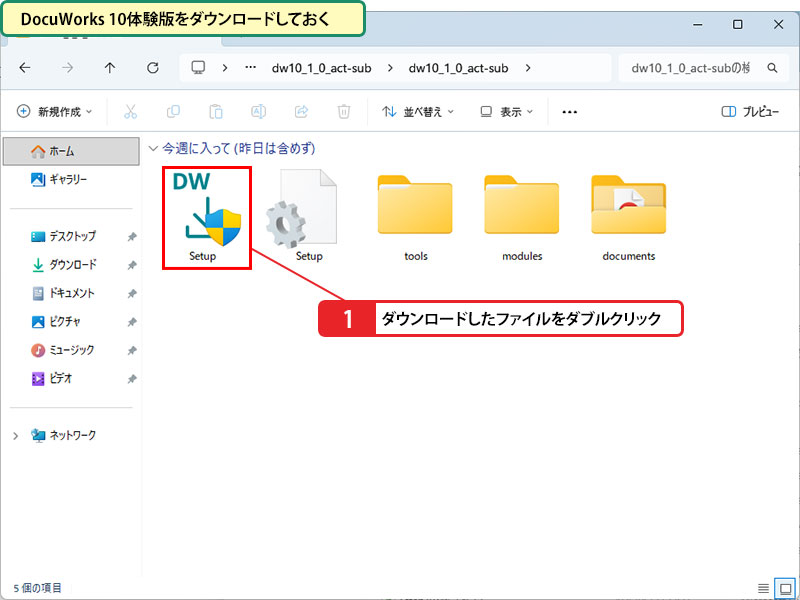Open the modules folder
The image size is (800, 600).
click(x=522, y=218)
